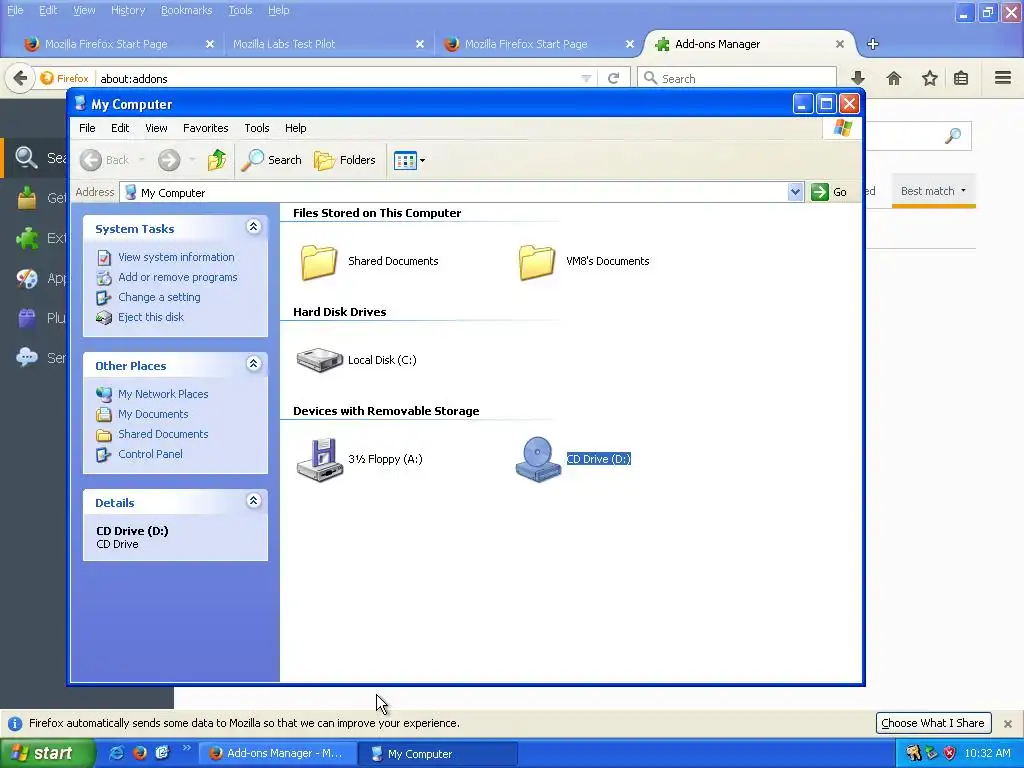Image resolution: width=1024 pixels, height=768 pixels.
Task: Open Firefox downloads arrow icon
Action: tap(858, 78)
